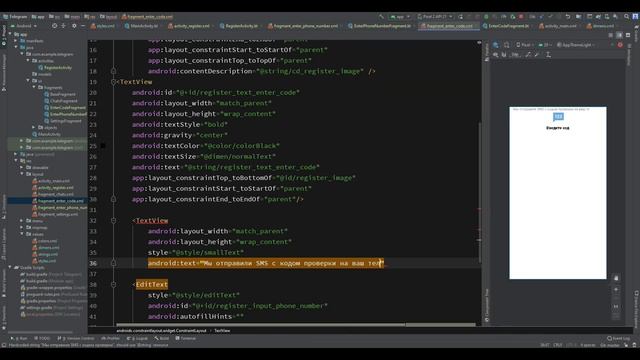640x360 pixels.
Task: Toggle the Autoconnect magnet icon
Action: (x=504, y=54)
